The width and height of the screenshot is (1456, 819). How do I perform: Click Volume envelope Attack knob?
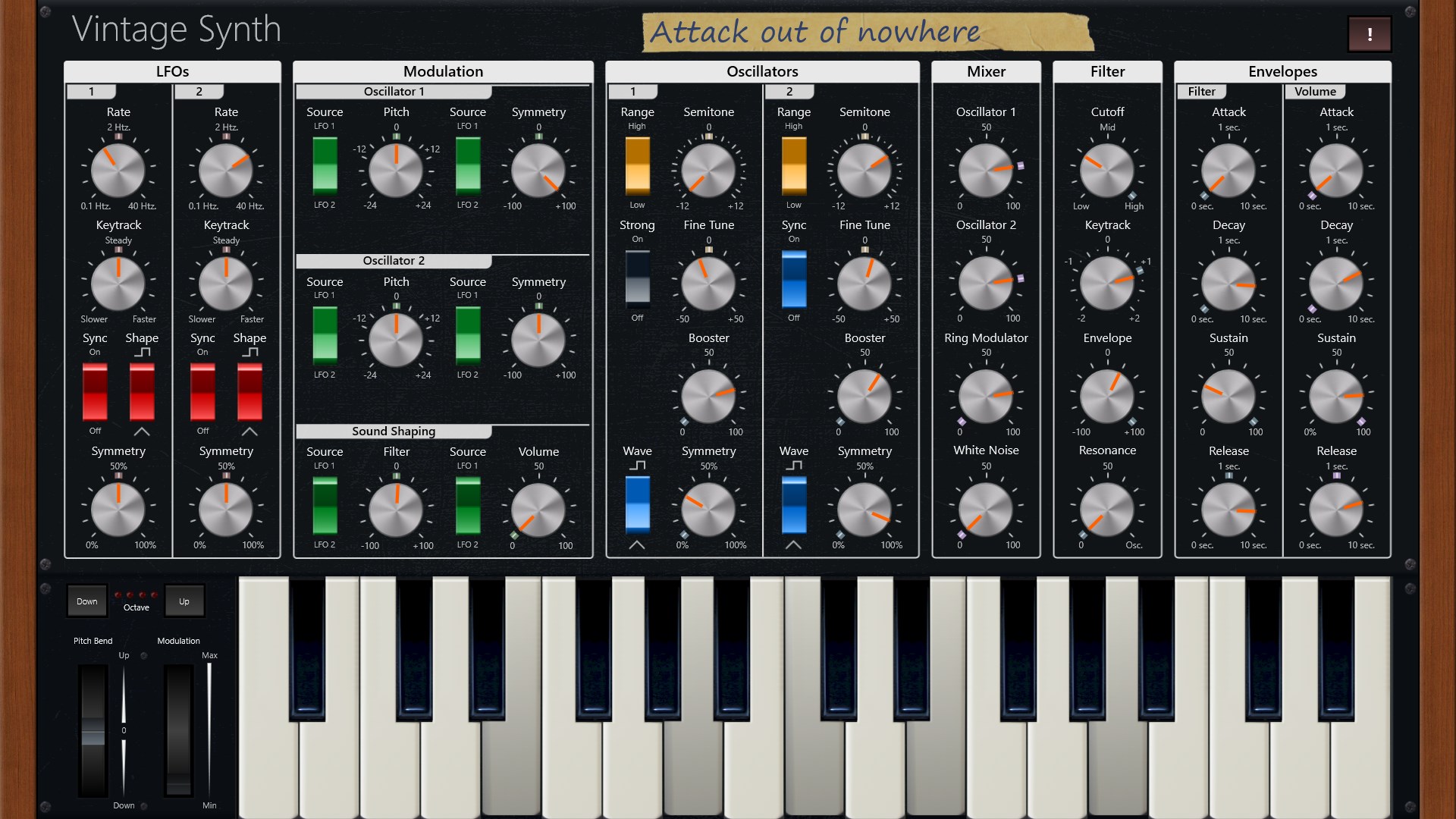[1335, 170]
